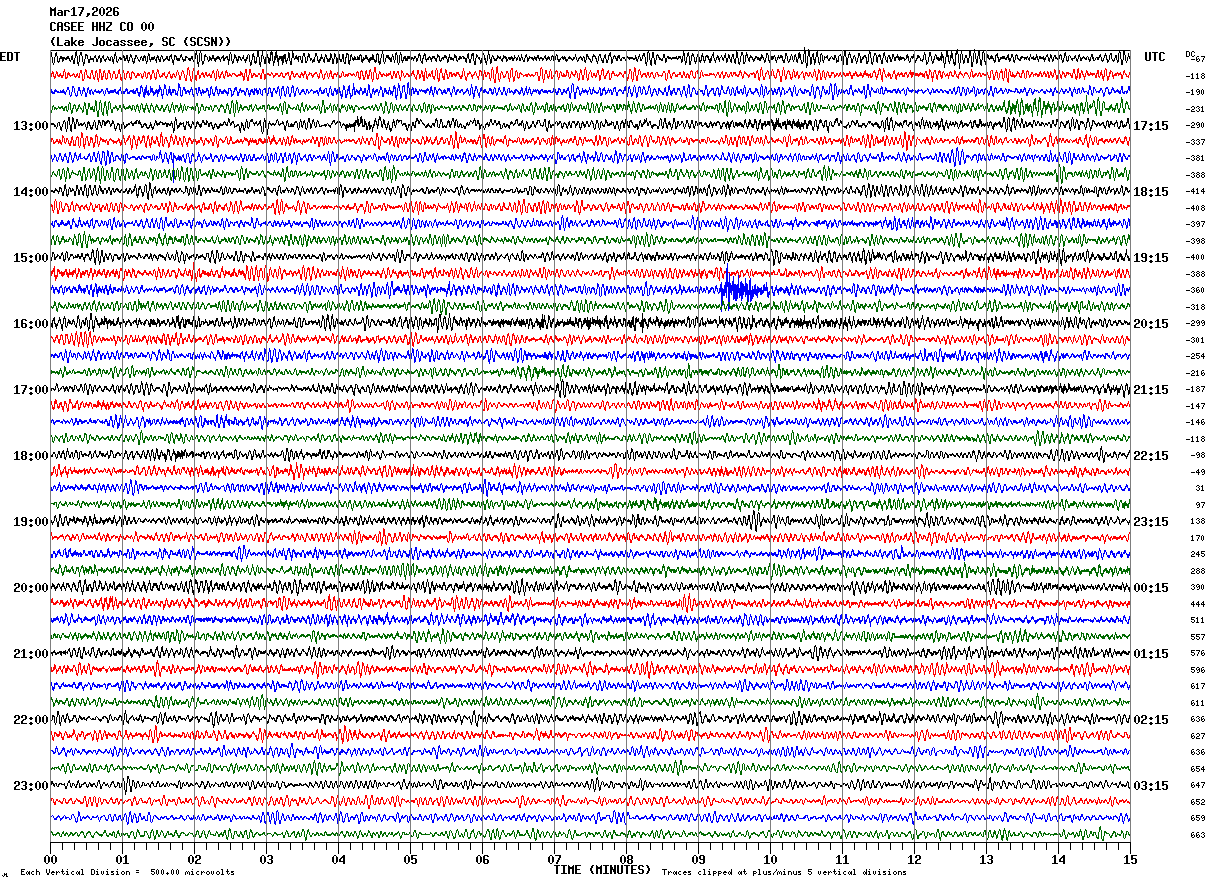
Task: Click the 19:15 UTC time label
Action: click(x=1151, y=258)
